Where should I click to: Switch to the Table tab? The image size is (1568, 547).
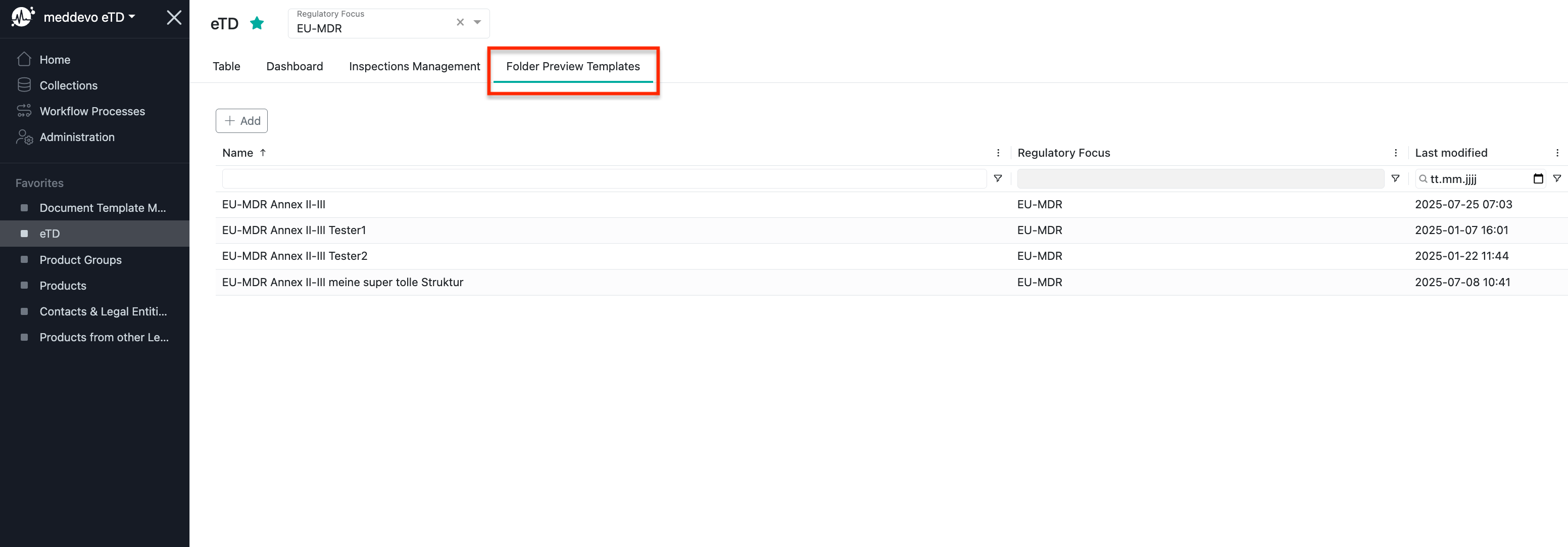tap(226, 66)
